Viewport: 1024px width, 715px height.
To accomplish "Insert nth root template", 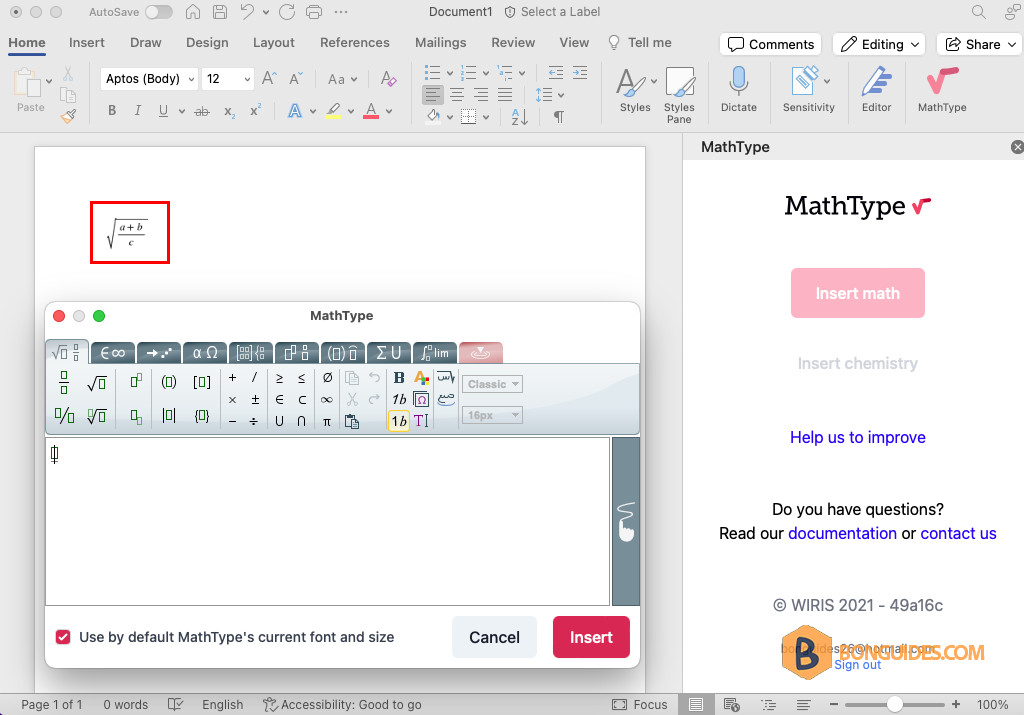I will coord(97,415).
